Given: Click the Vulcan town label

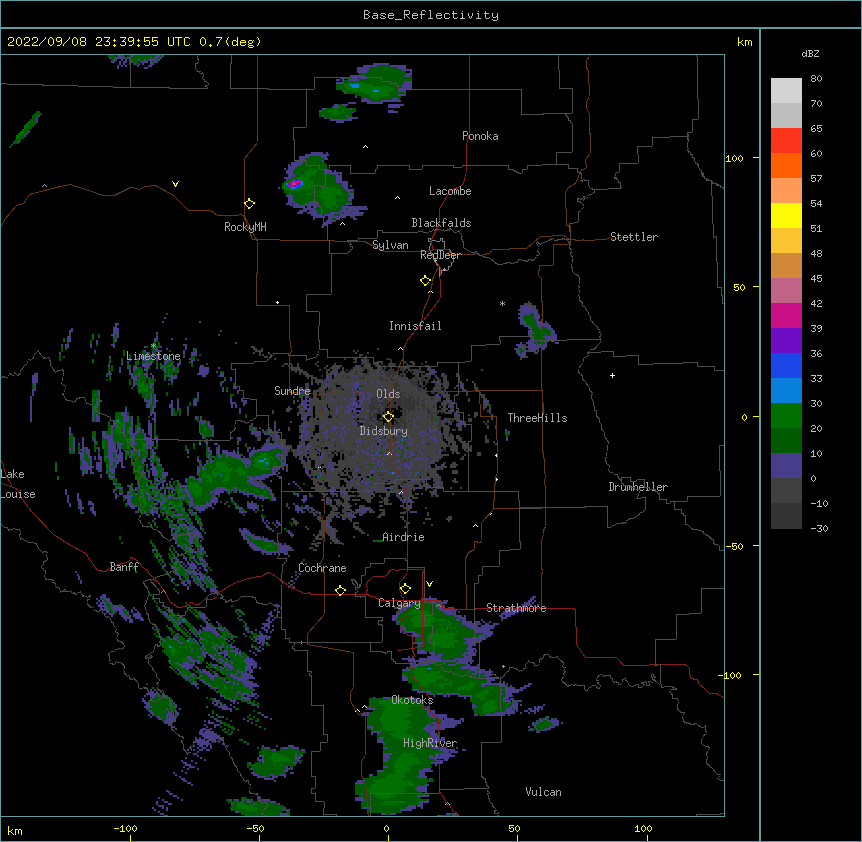Looking at the screenshot, I should 543,792.
